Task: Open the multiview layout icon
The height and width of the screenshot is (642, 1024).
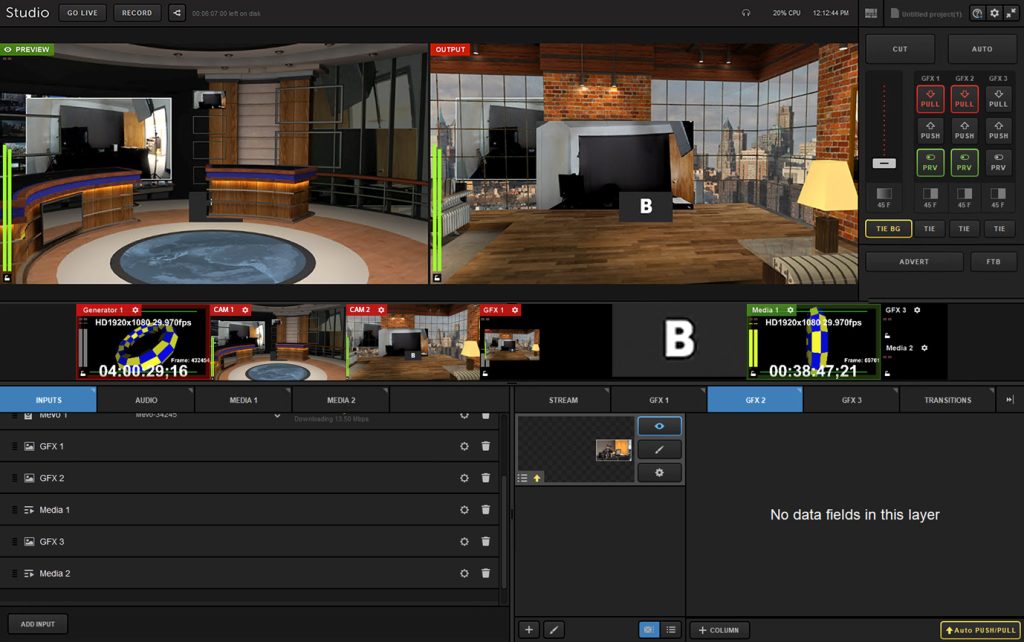Action: pyautogui.click(x=871, y=13)
